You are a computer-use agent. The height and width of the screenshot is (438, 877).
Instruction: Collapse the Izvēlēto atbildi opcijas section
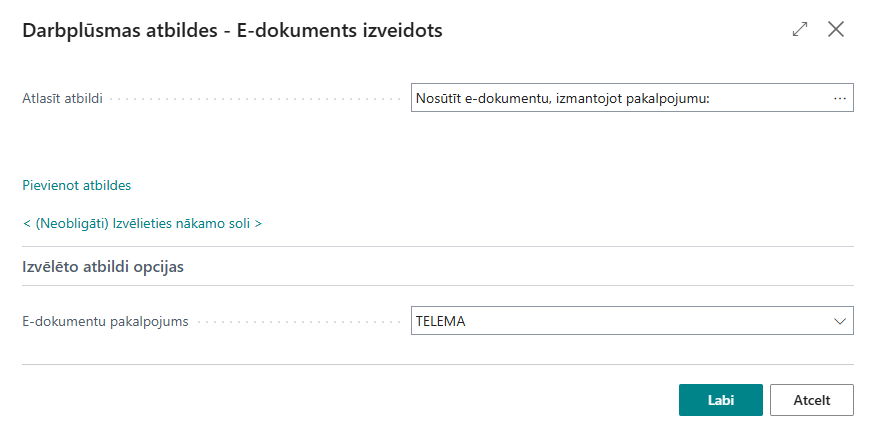tap(103, 266)
